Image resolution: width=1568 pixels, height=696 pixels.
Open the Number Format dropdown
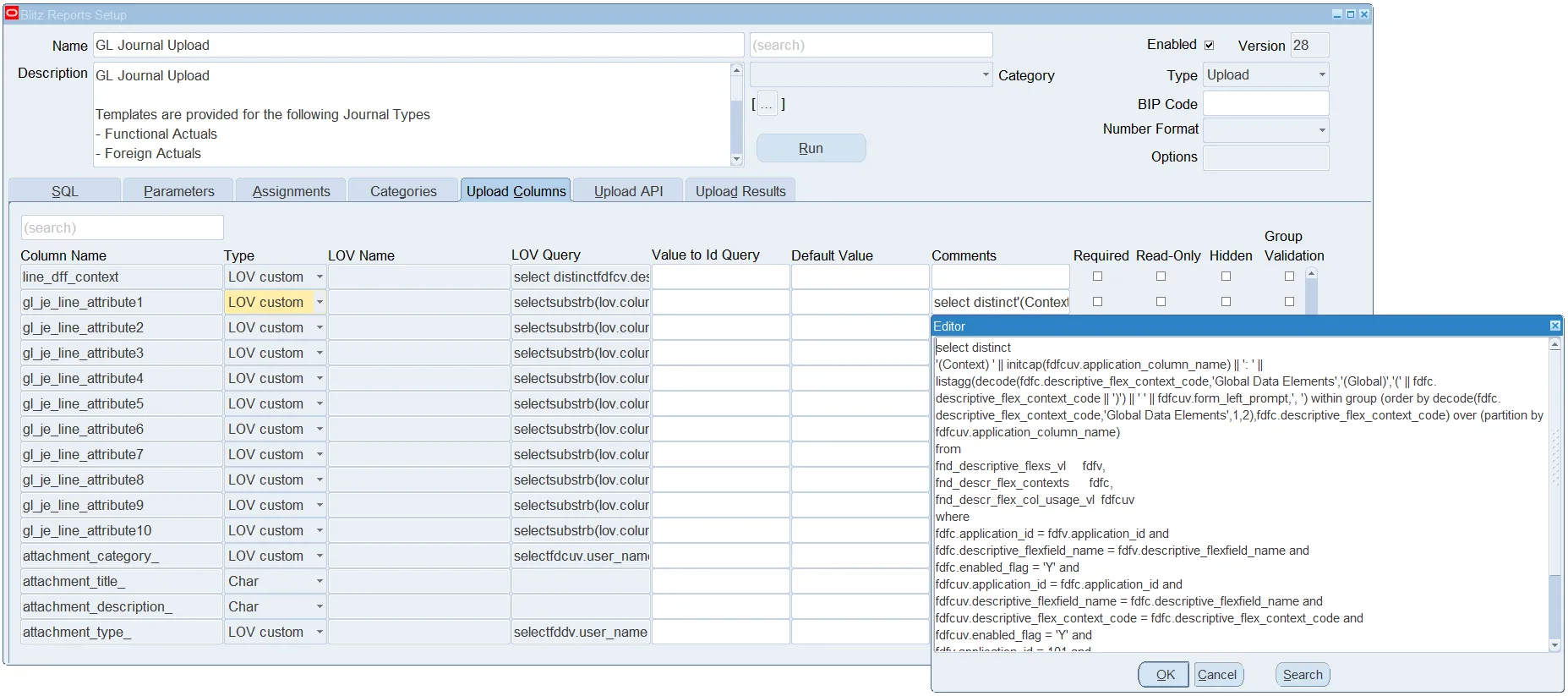coord(1322,130)
